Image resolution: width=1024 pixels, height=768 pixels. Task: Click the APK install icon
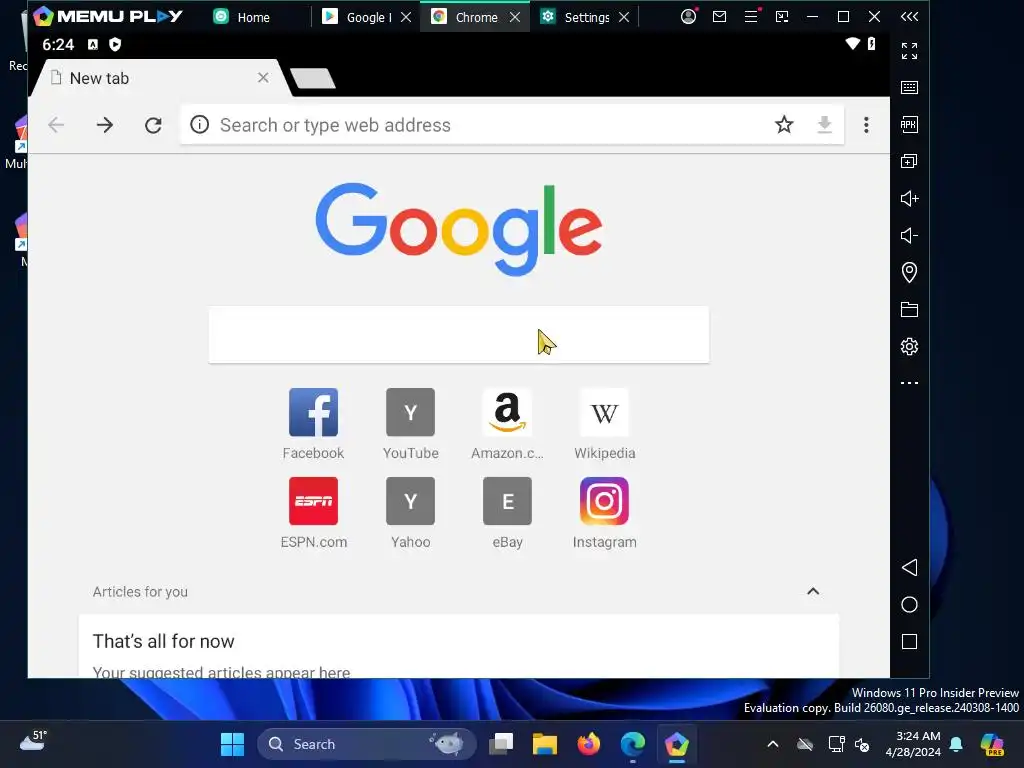(x=909, y=124)
